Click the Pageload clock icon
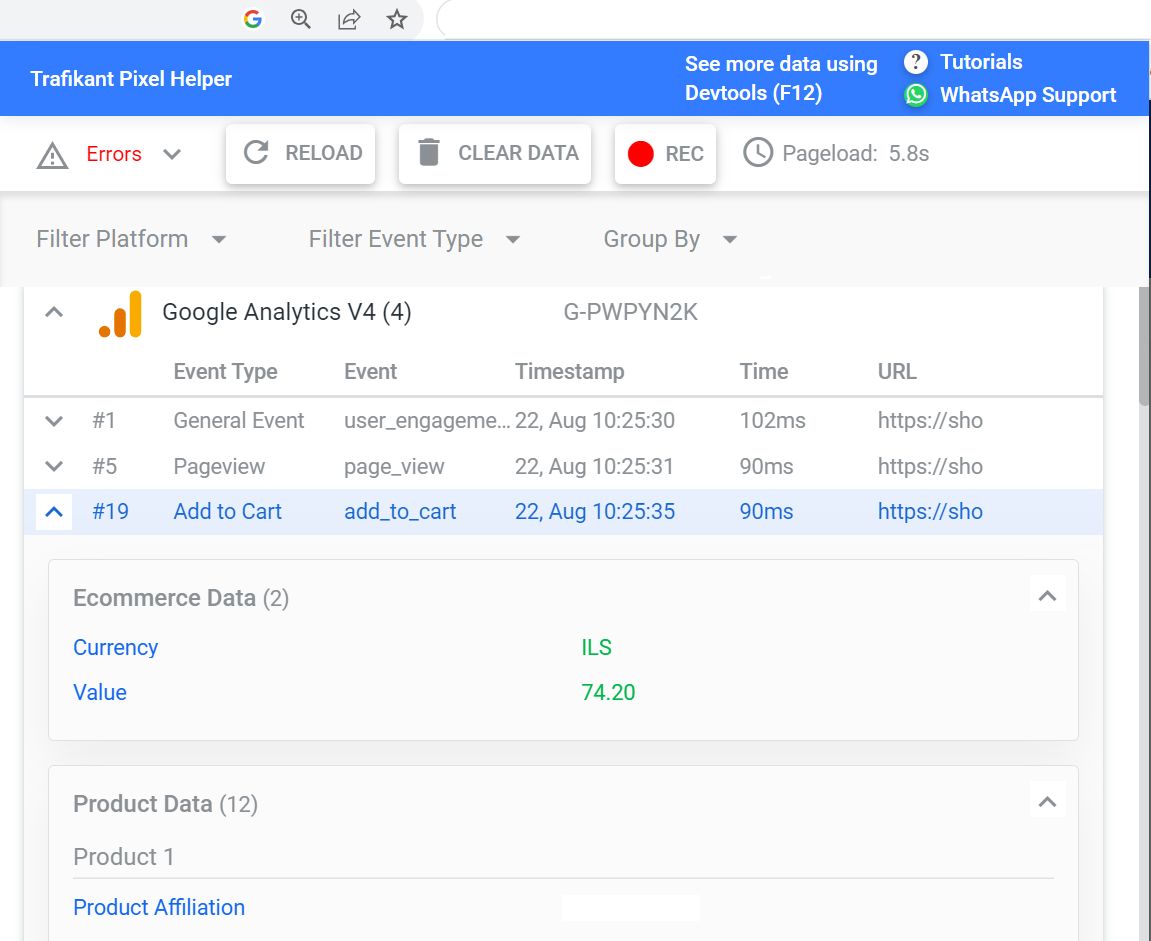Screen dimensions: 1151x941 click(758, 153)
